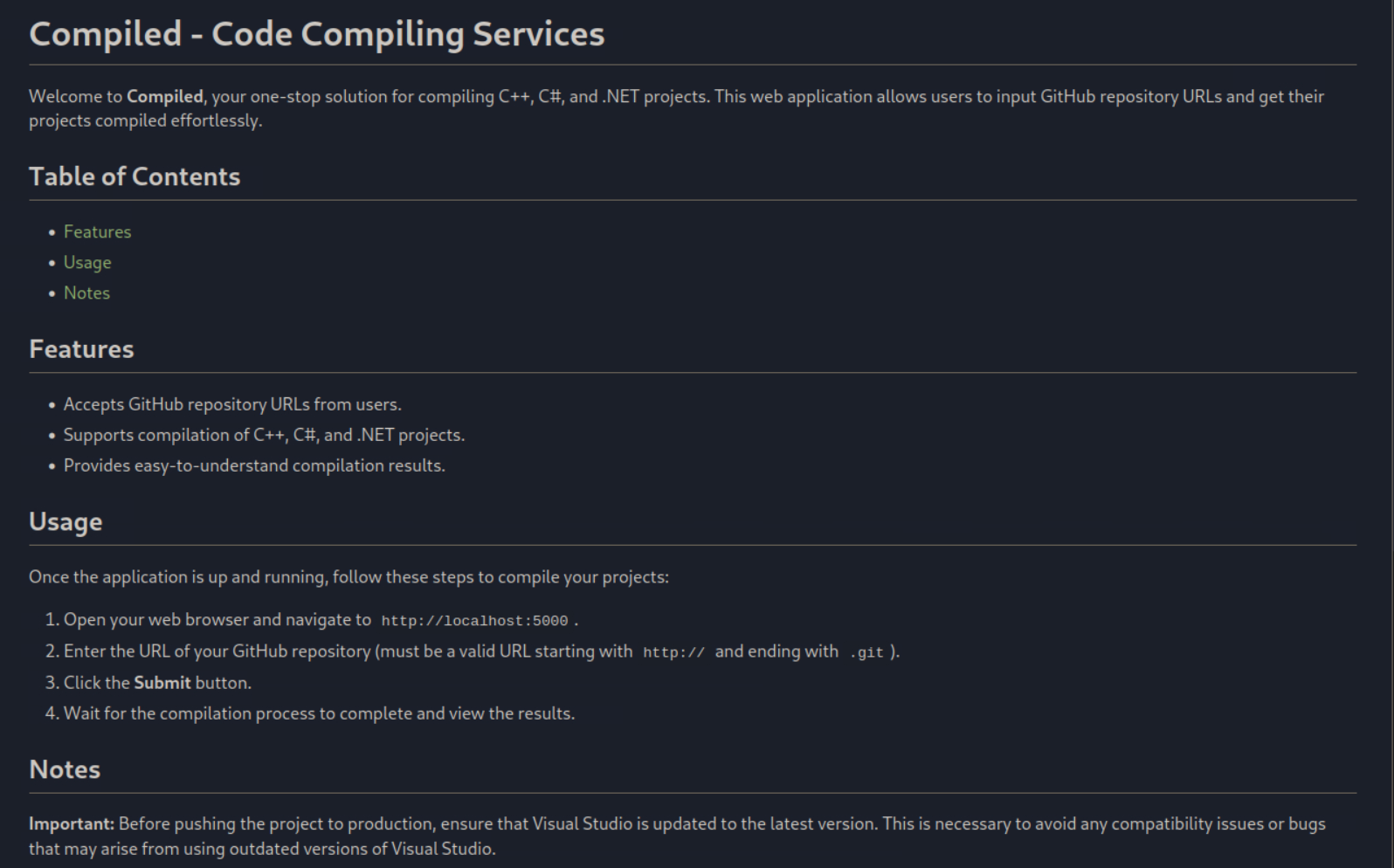Click the bold "Important:" label
The height and width of the screenshot is (868, 1394).
(x=72, y=824)
